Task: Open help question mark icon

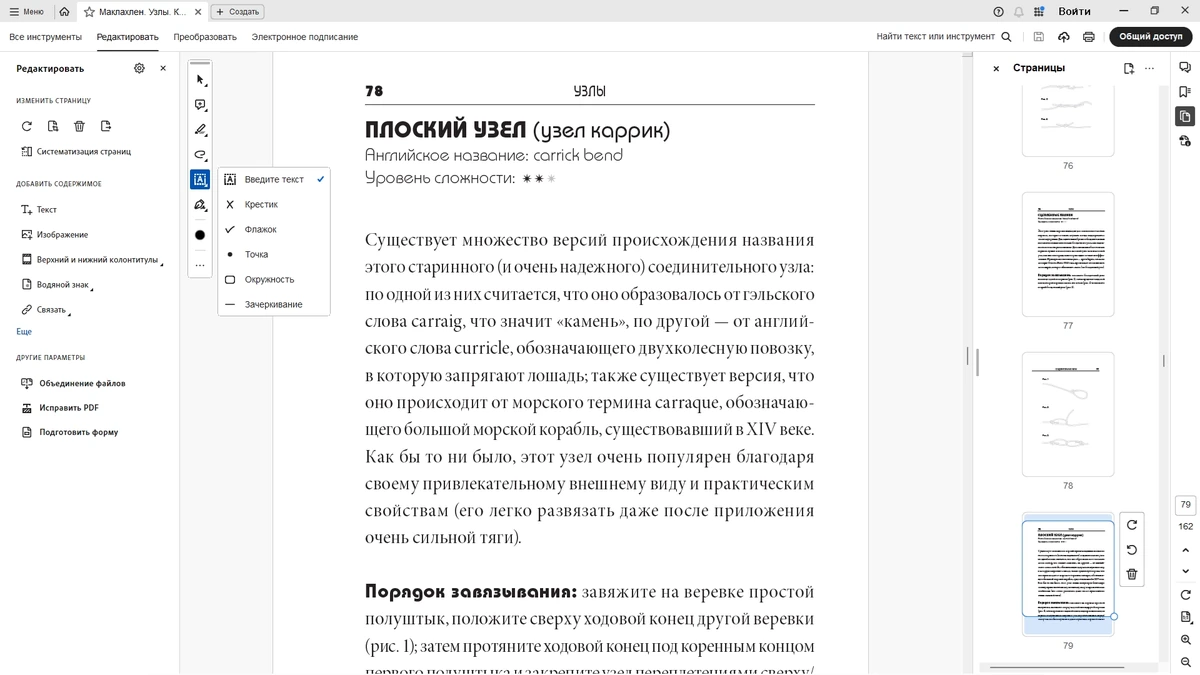Action: [x=998, y=12]
